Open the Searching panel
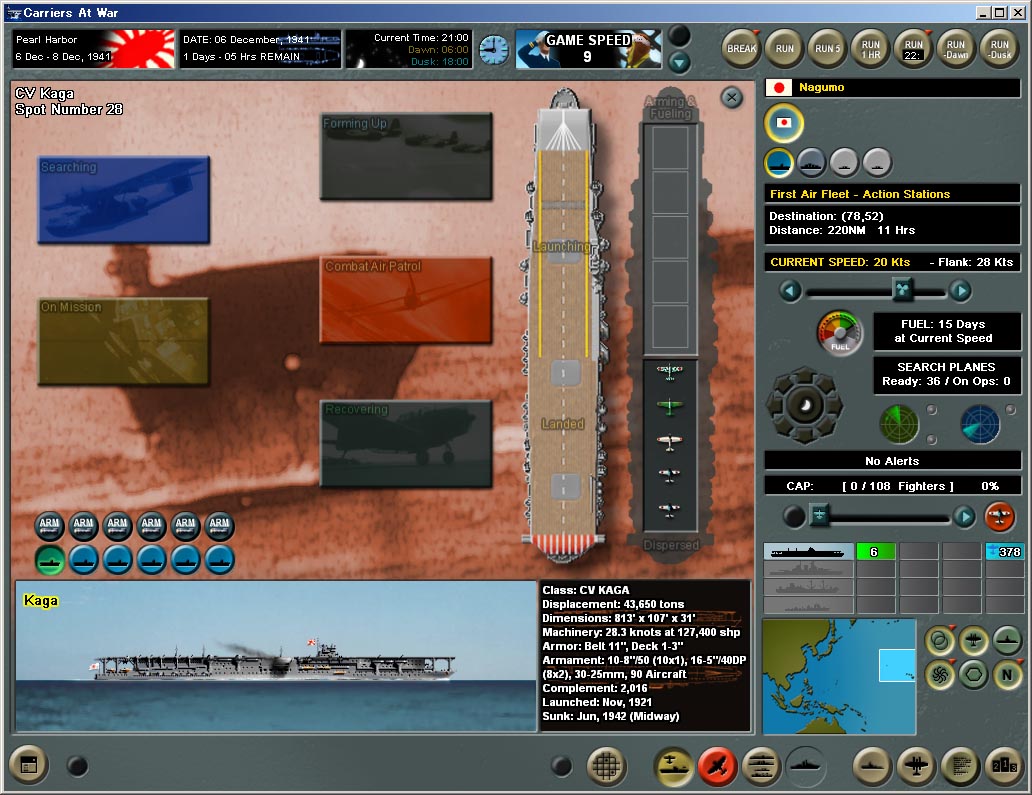Image resolution: width=1032 pixels, height=795 pixels. pos(124,199)
